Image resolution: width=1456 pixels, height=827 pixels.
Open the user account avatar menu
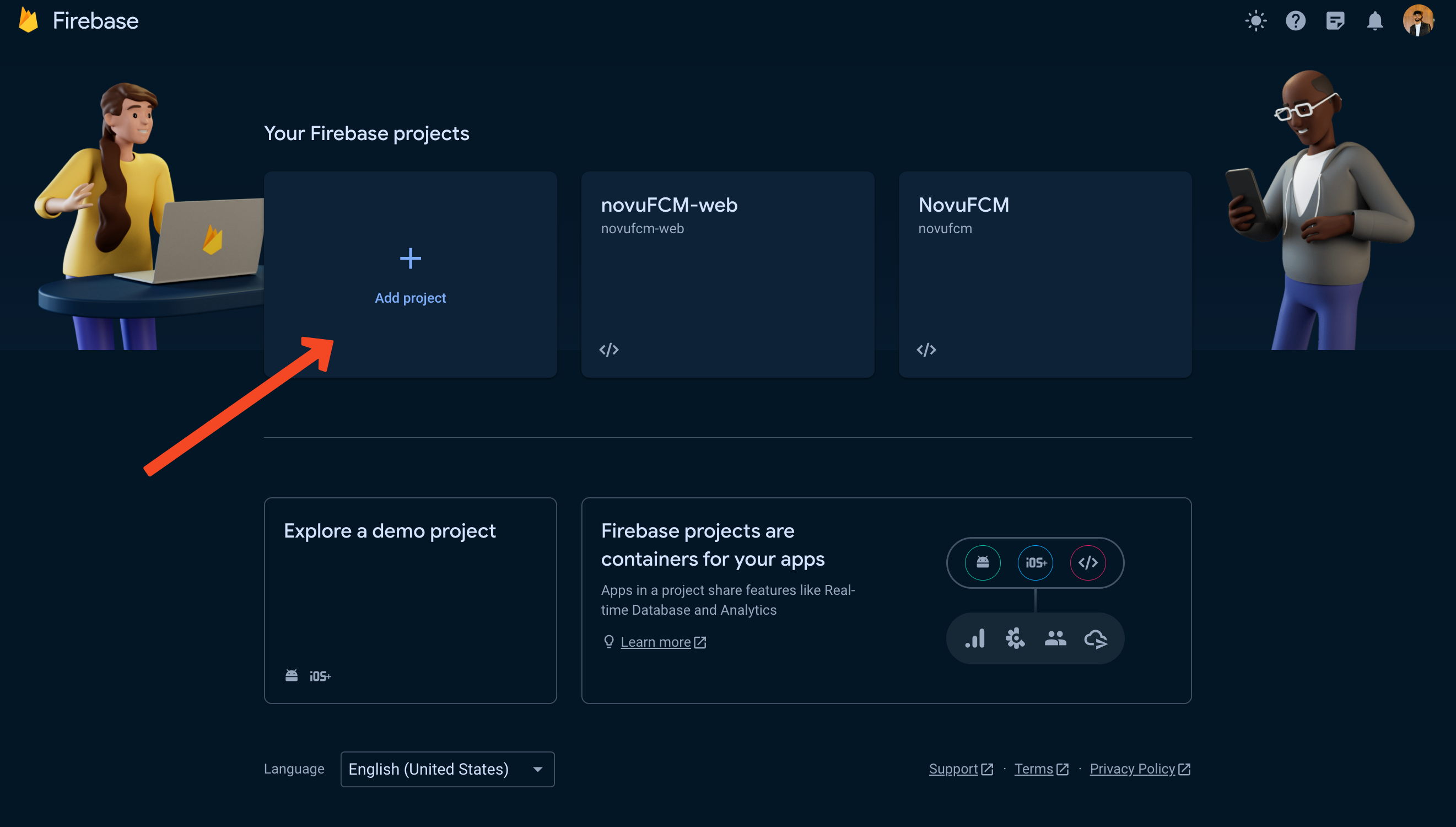pos(1417,21)
